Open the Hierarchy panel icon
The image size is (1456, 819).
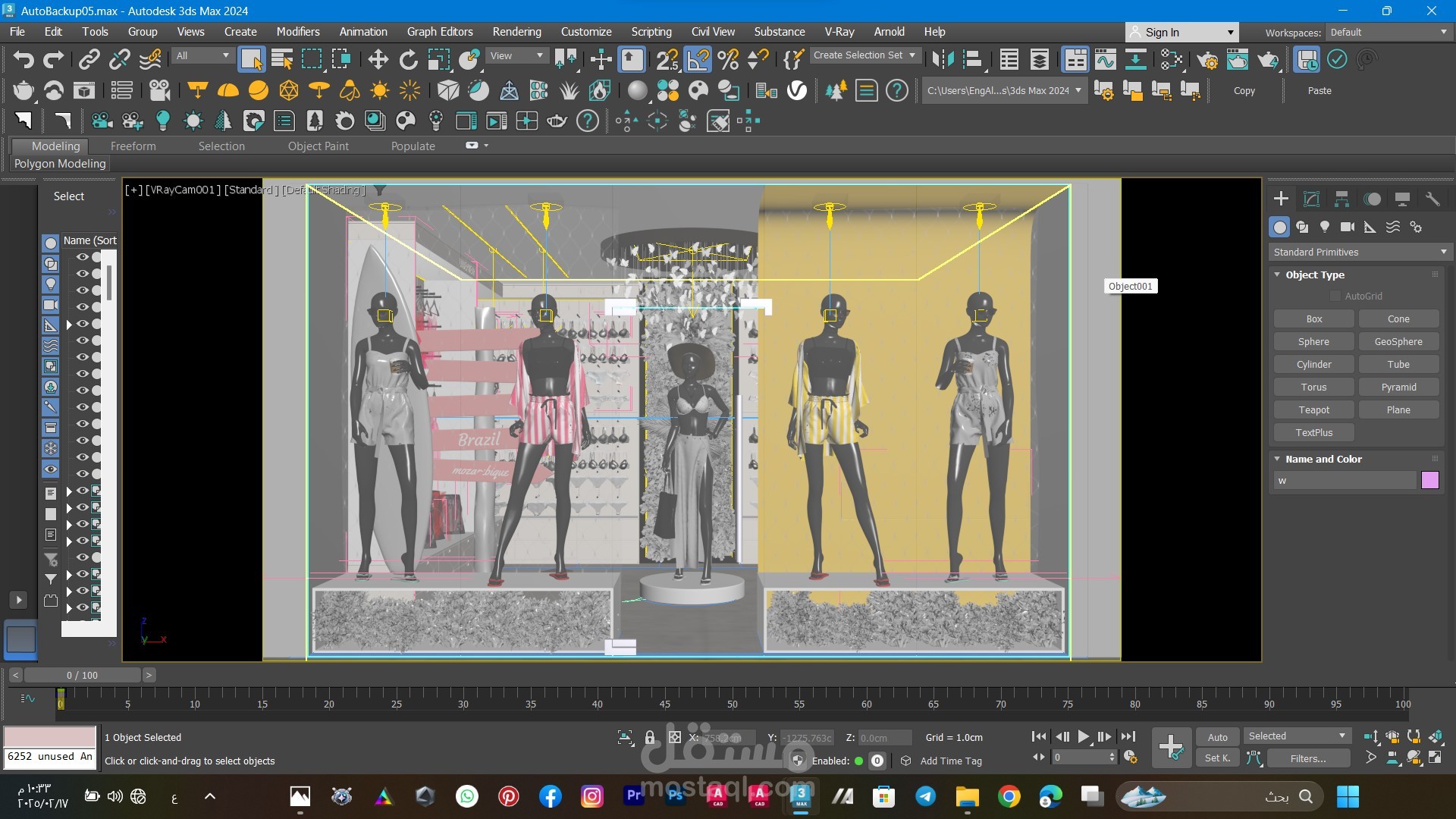coord(1341,199)
